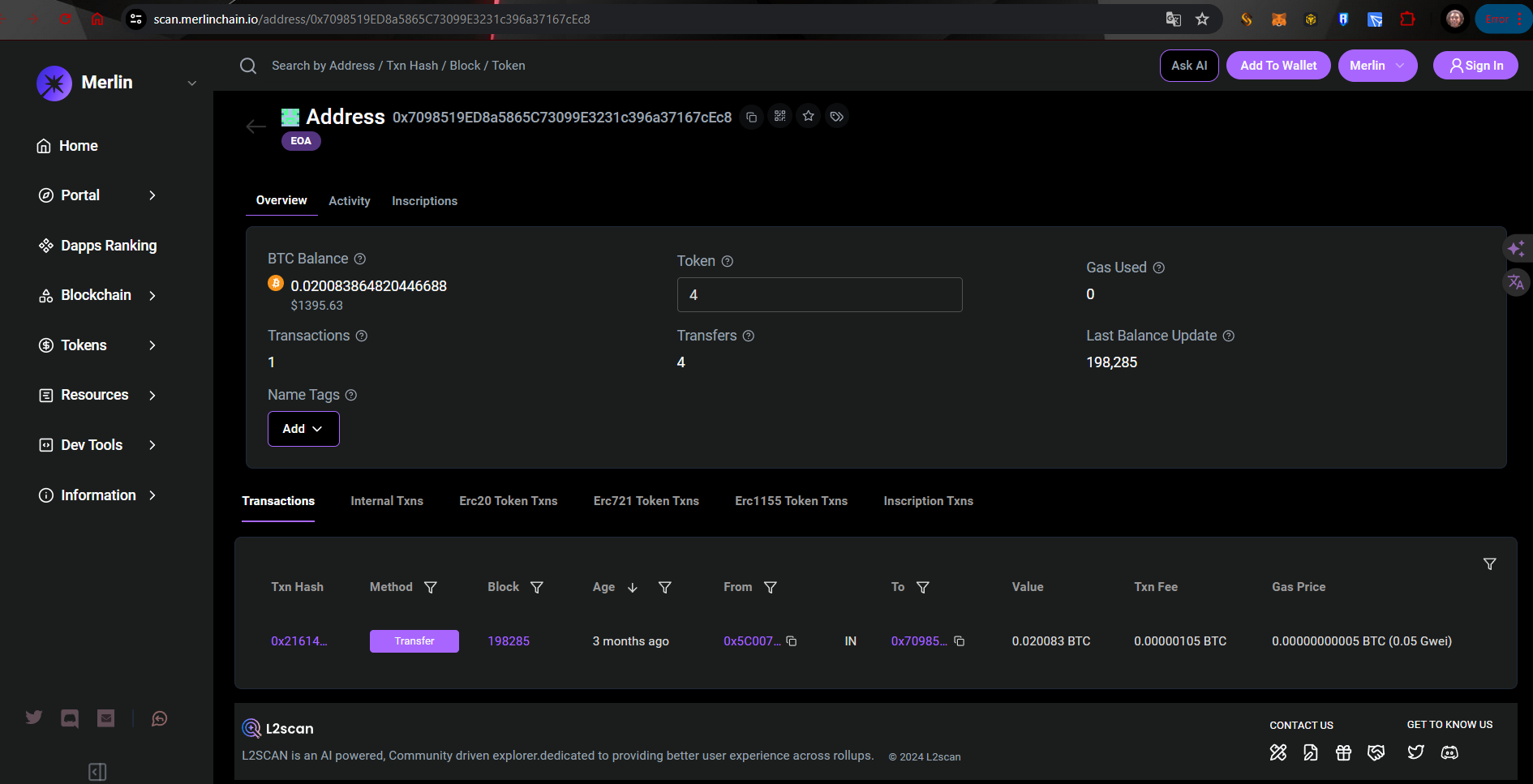
Task: Show the address QR code icon
Action: (780, 117)
